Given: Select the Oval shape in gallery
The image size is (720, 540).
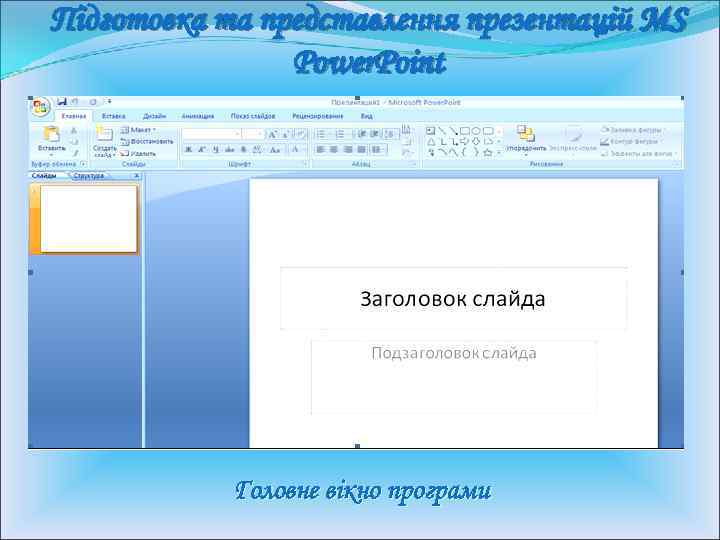Looking at the screenshot, I should click(x=476, y=131).
